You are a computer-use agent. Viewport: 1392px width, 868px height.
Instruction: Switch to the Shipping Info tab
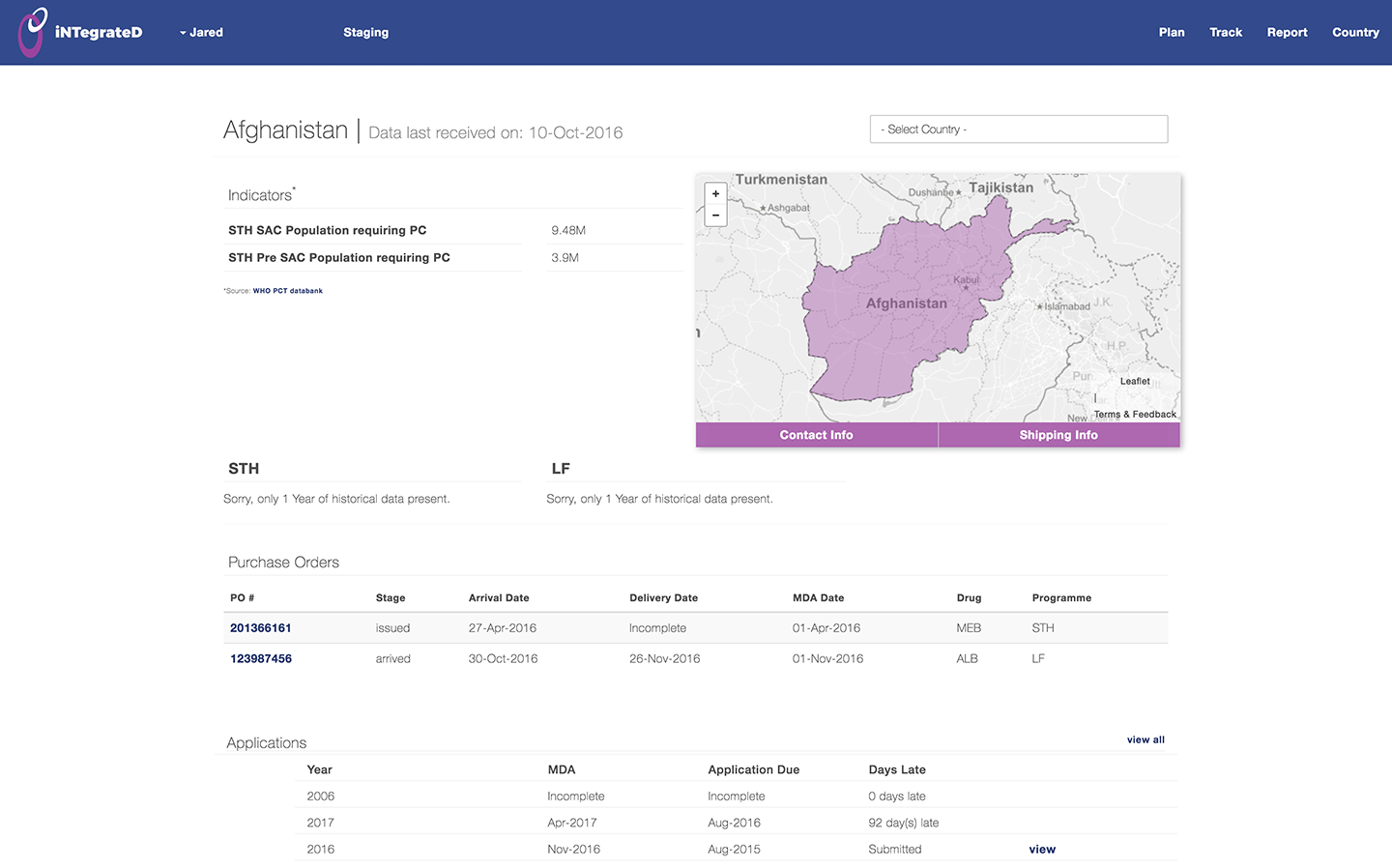coord(1058,435)
